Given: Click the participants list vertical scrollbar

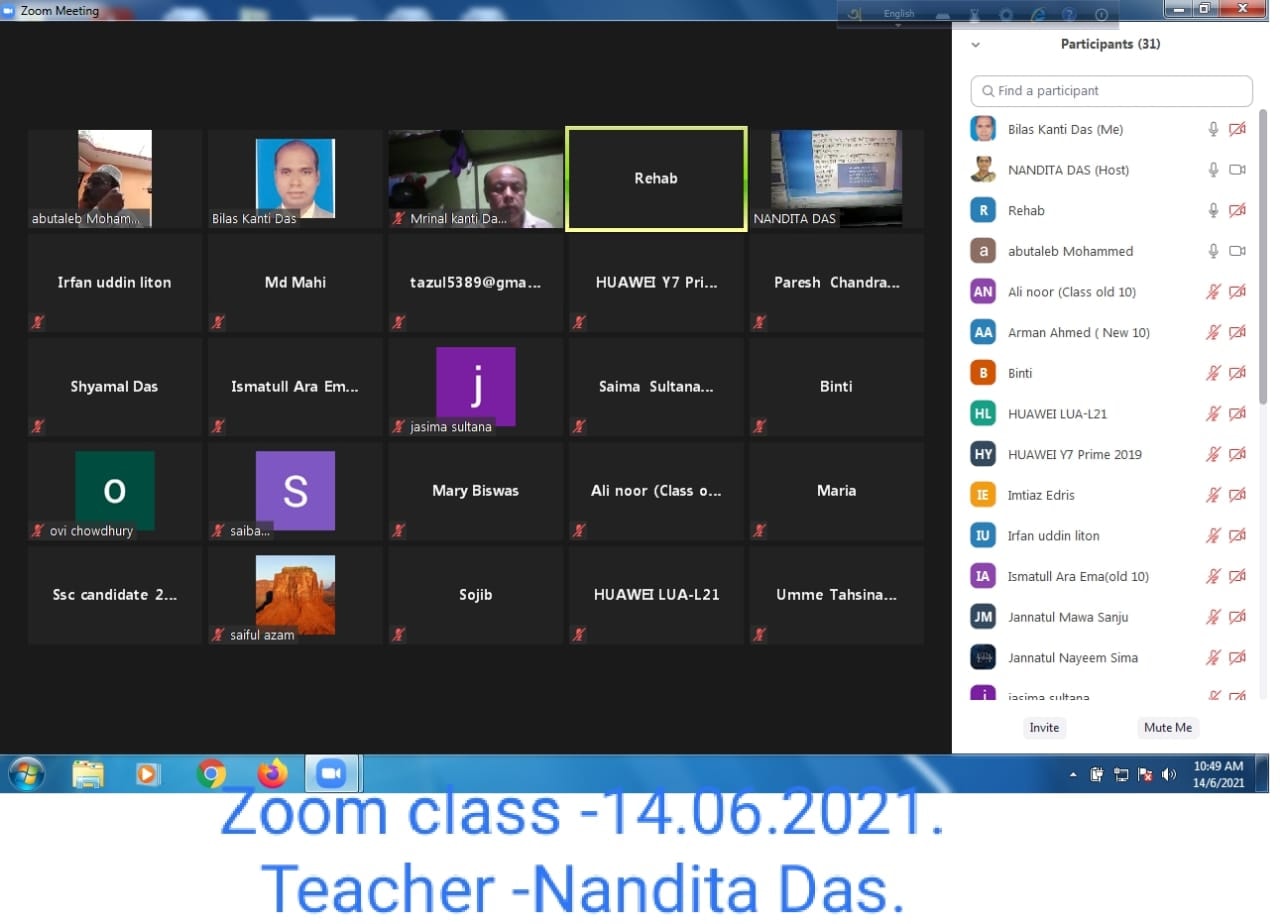Looking at the screenshot, I should tap(1262, 250).
